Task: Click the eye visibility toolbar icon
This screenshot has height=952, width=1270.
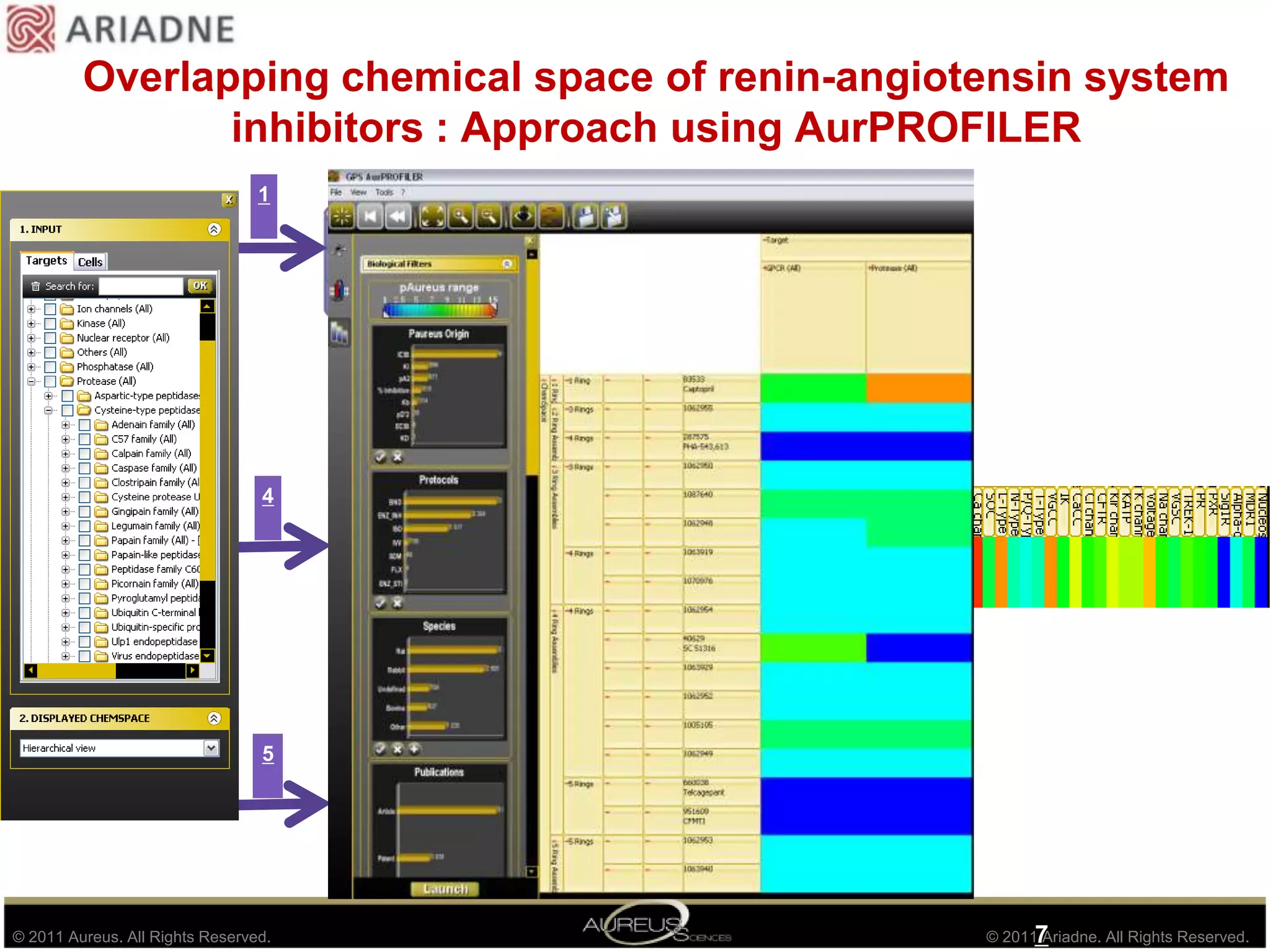Action: pyautogui.click(x=523, y=216)
